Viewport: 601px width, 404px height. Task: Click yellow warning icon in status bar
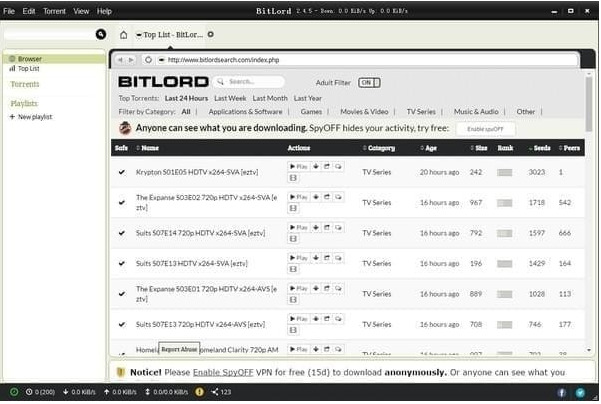(x=200, y=392)
